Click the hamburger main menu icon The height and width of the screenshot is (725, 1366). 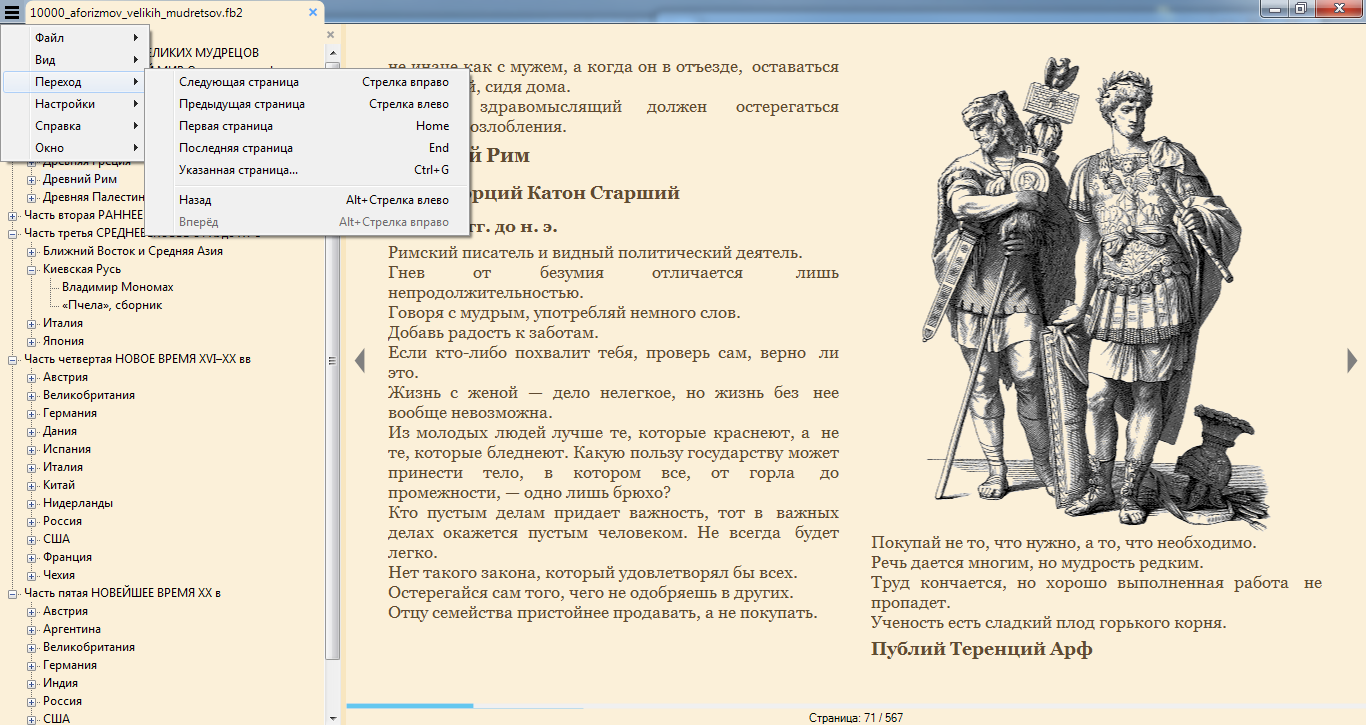click(11, 13)
